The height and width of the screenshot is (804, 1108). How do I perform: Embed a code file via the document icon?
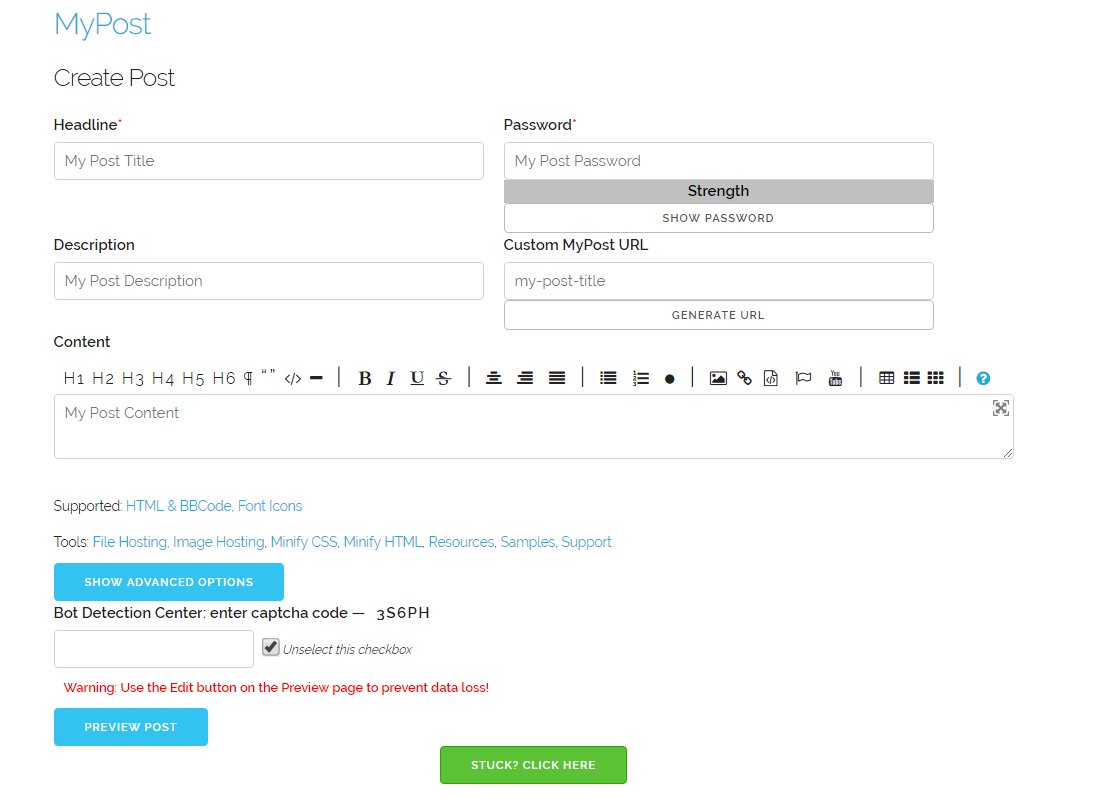click(x=771, y=379)
